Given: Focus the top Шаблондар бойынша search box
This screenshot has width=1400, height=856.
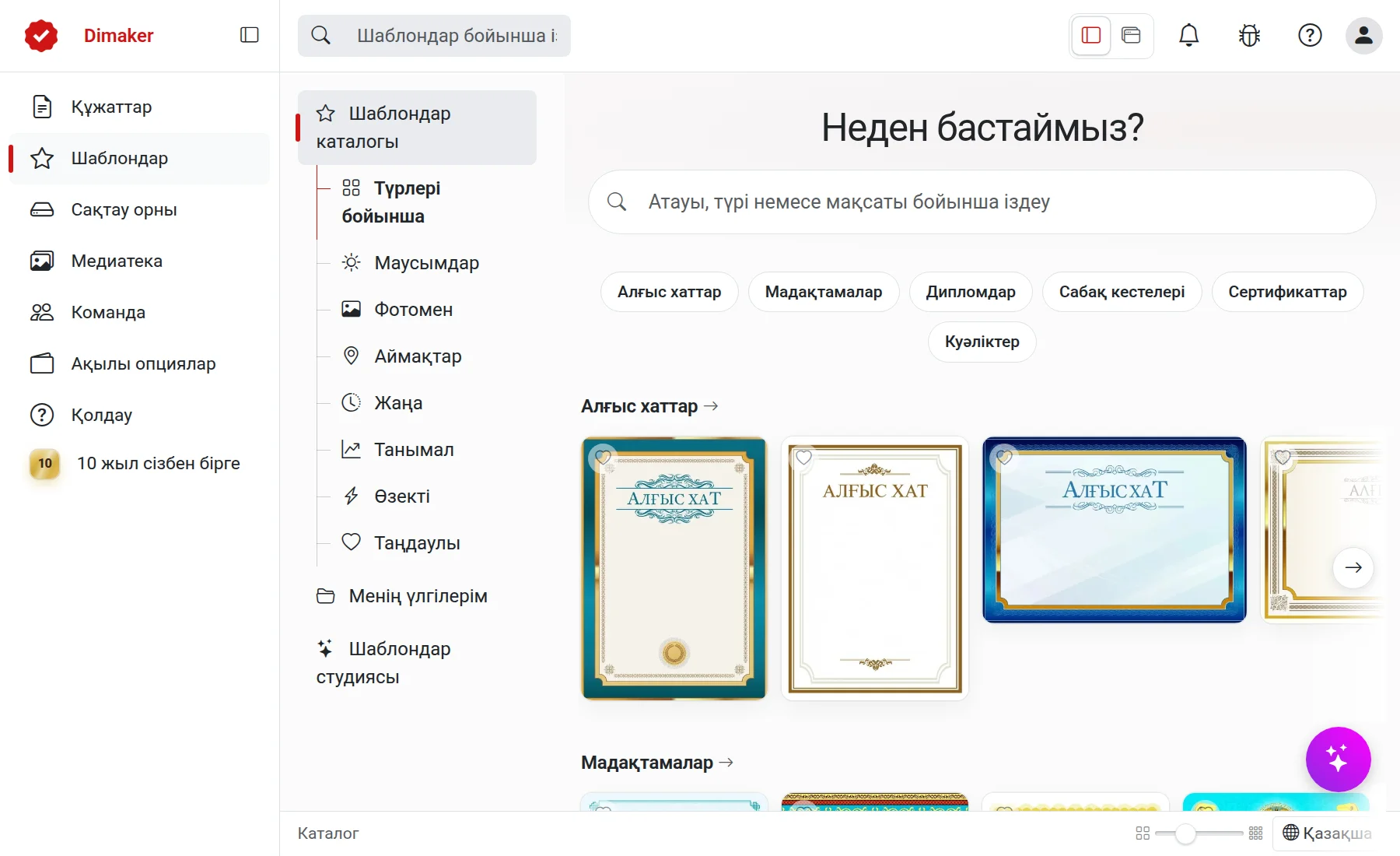Looking at the screenshot, I should pyautogui.click(x=434, y=36).
